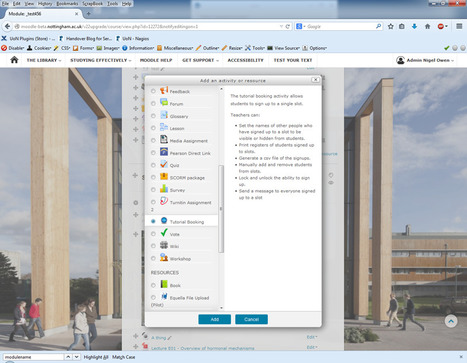The height and width of the screenshot is (363, 467).
Task: Click Highlight All in find bar
Action: click(x=96, y=357)
